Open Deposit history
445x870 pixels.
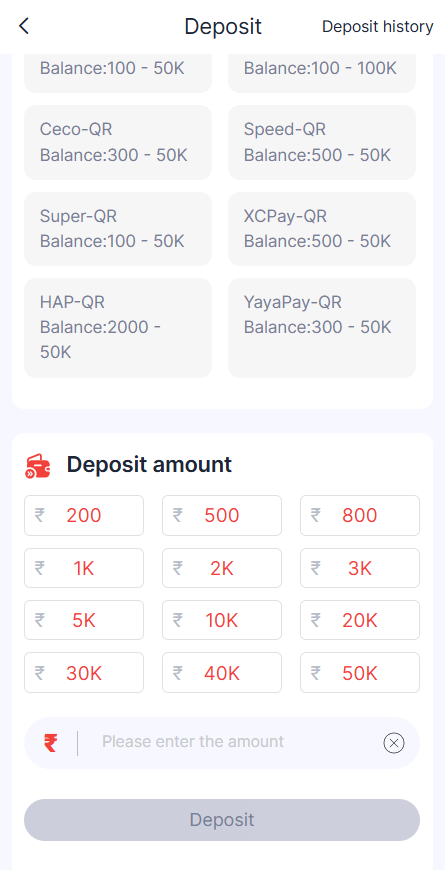tap(378, 26)
